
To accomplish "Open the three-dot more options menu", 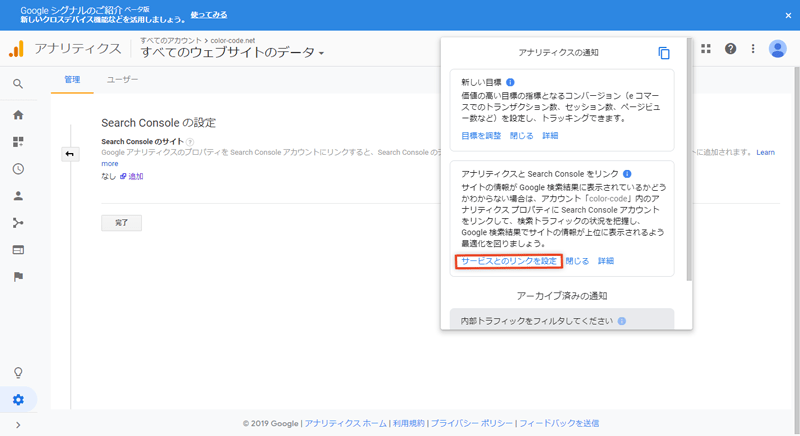I will coord(753,48).
